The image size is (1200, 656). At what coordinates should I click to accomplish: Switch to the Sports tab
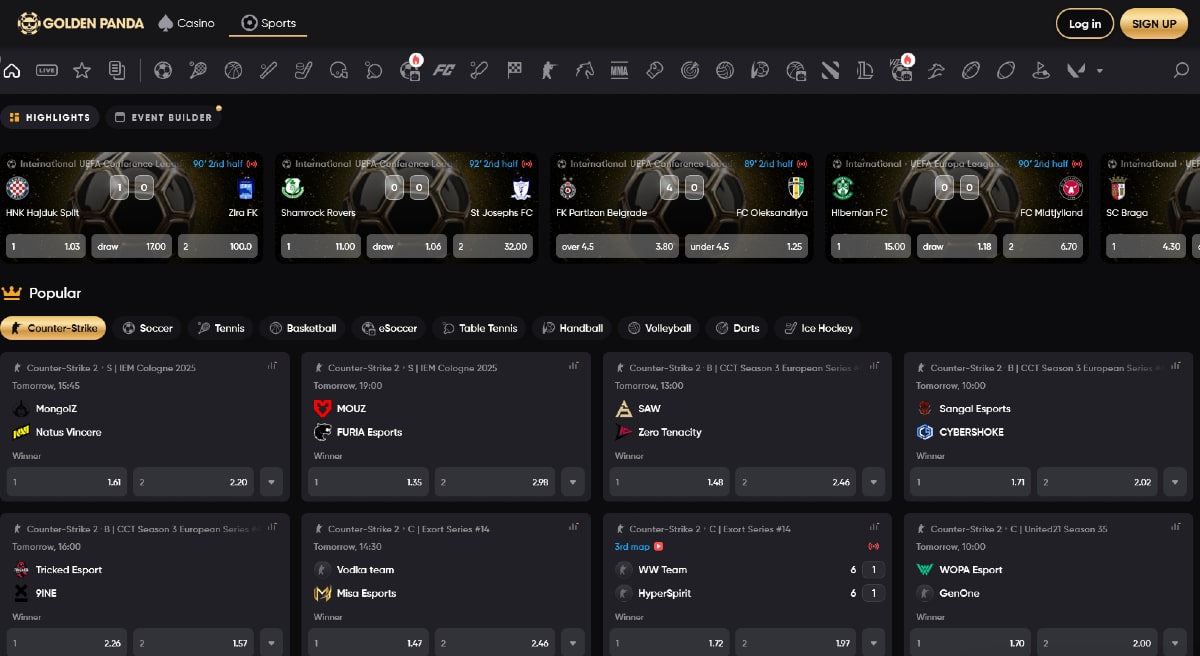tap(268, 23)
